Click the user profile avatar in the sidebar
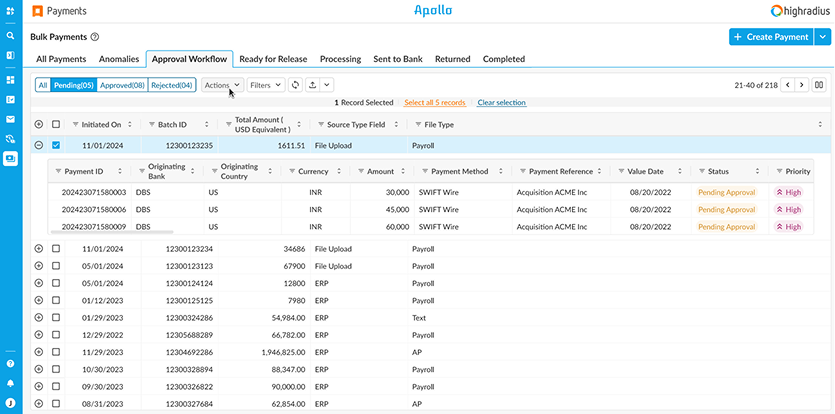 point(10,402)
